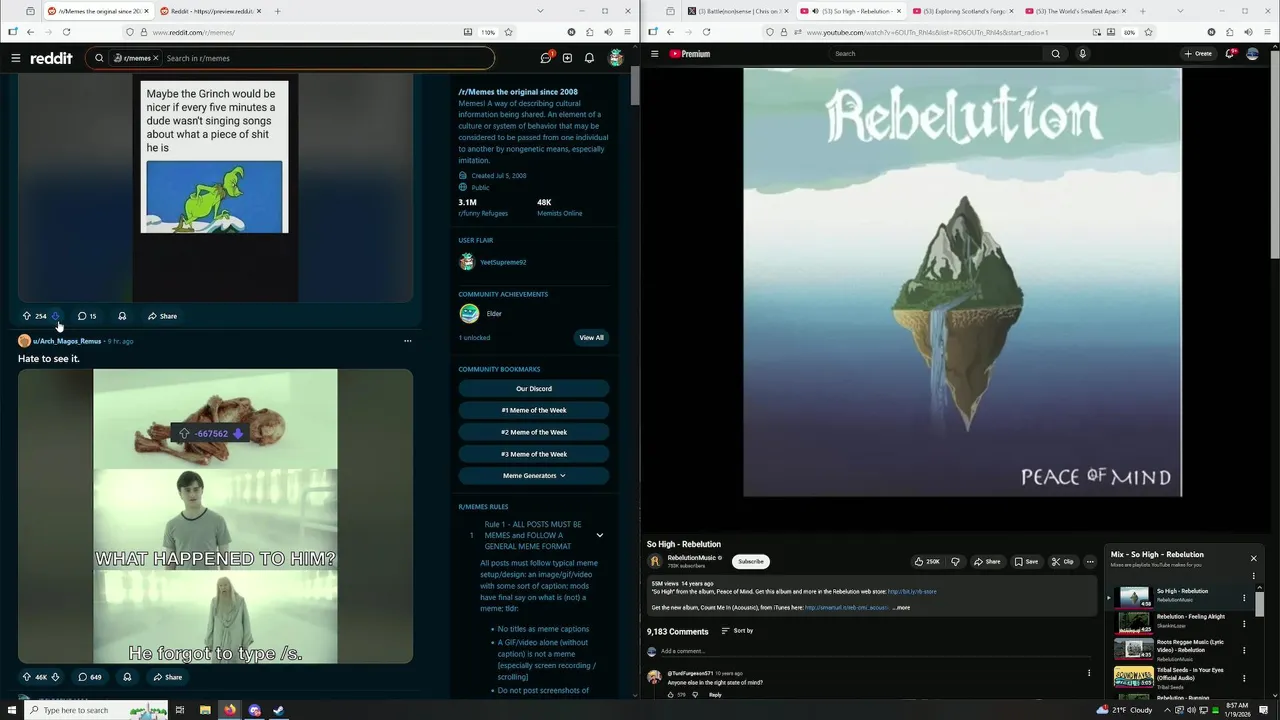The image size is (1280, 720).
Task: Share the Grinch meme post
Action: (162, 316)
